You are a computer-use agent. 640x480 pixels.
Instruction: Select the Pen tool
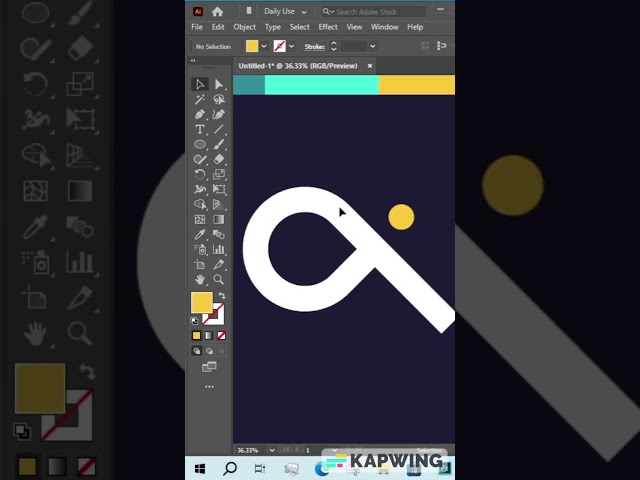[x=200, y=115]
